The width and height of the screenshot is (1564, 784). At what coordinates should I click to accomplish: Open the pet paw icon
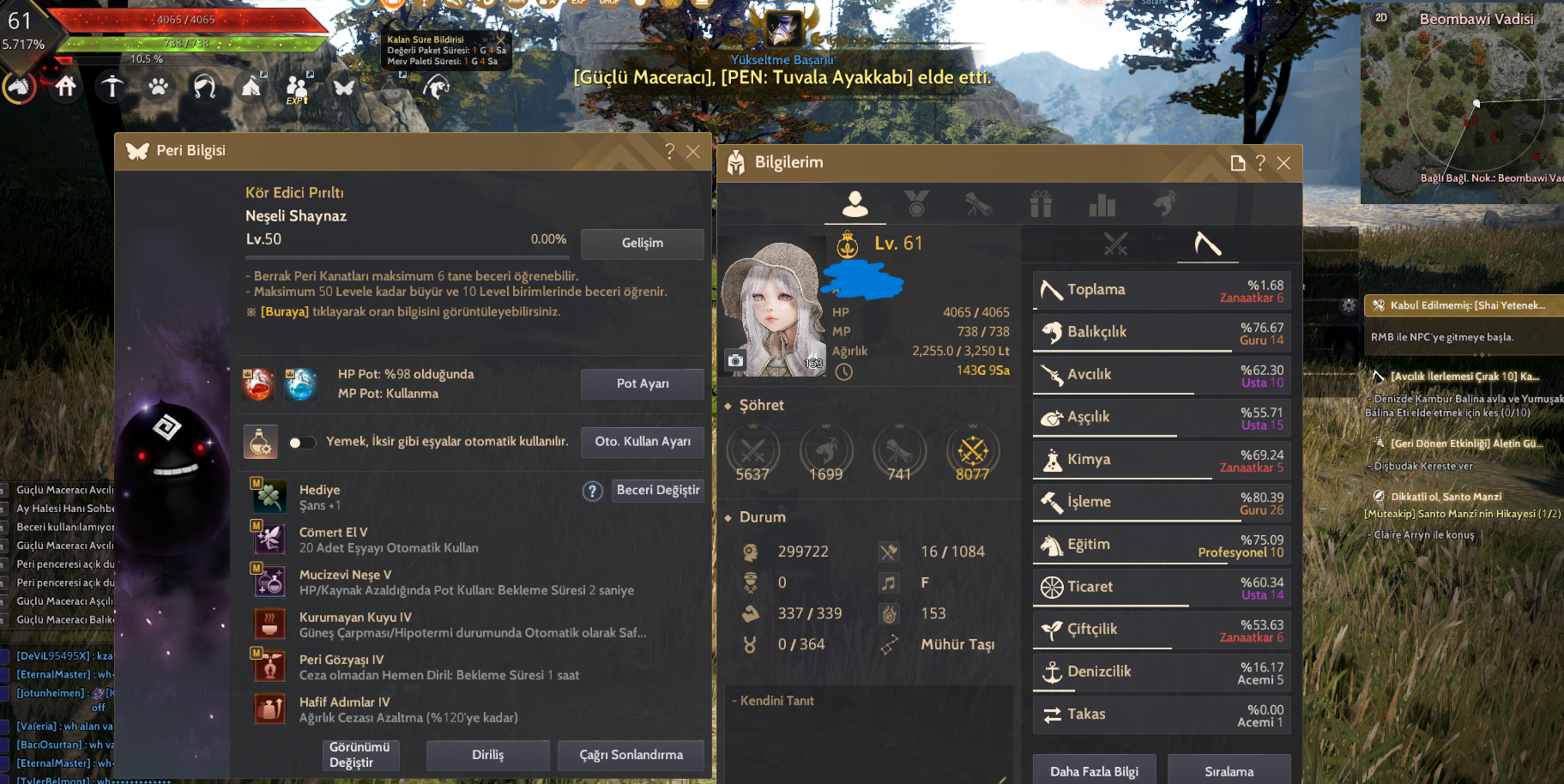pos(158,87)
